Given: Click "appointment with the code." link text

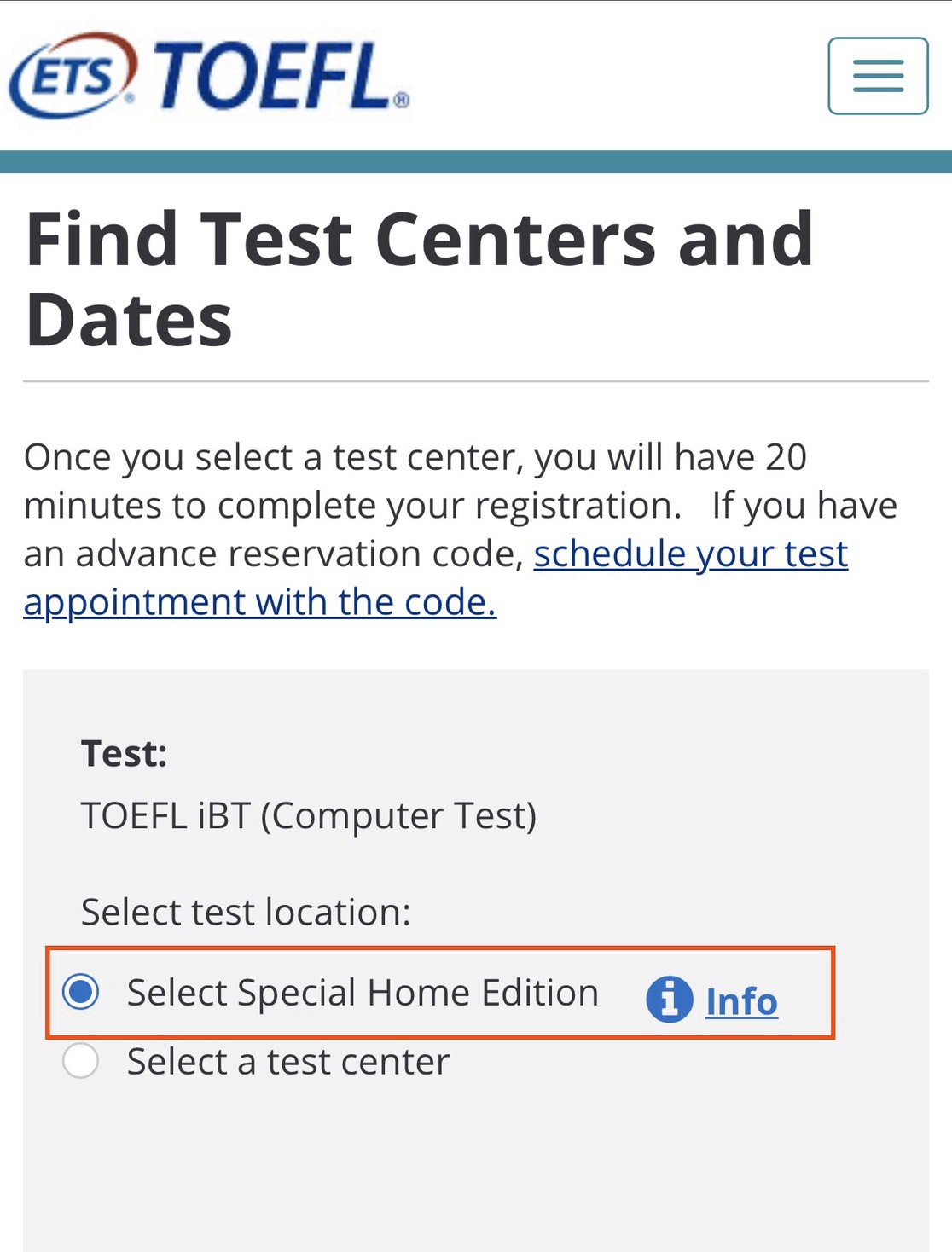Looking at the screenshot, I should [260, 602].
